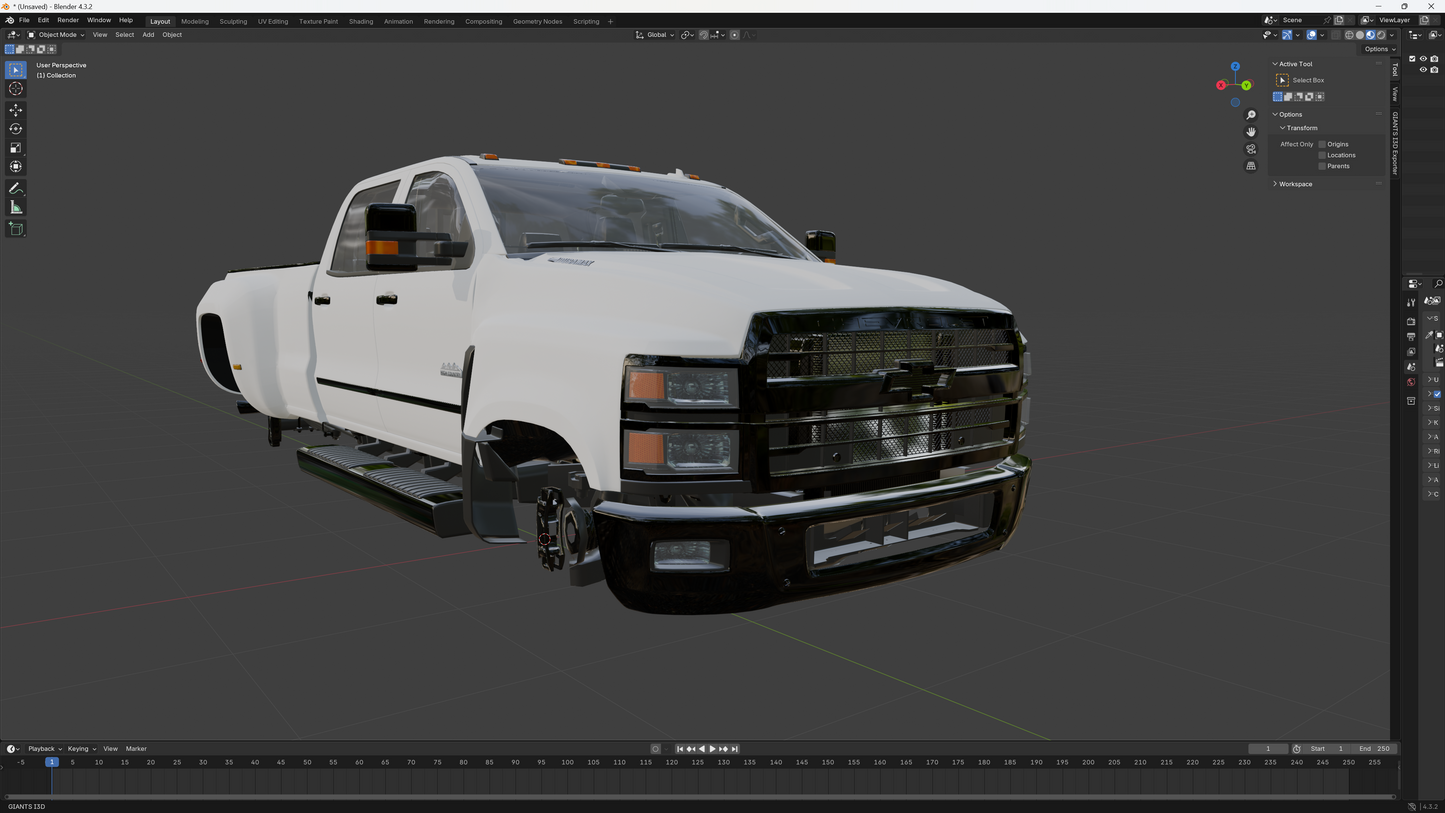1445x813 pixels.
Task: Toggle snapping magnet icon
Action: 704,35
